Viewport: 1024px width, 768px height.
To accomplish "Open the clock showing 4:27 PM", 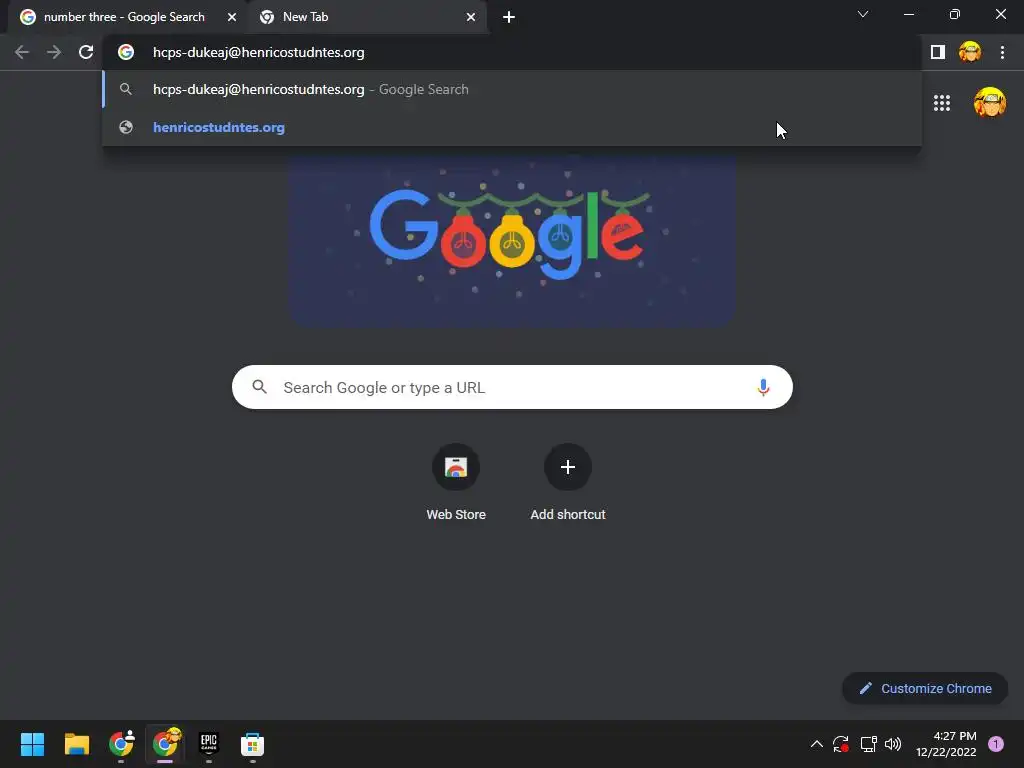I will click(946, 744).
